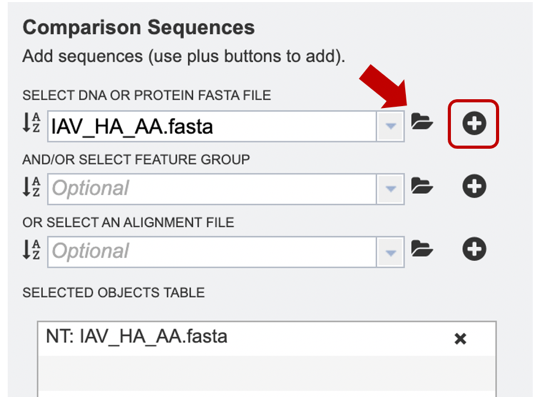Toggle A-Z sort for alignment file list
This screenshot has height=397, width=533.
(32, 249)
